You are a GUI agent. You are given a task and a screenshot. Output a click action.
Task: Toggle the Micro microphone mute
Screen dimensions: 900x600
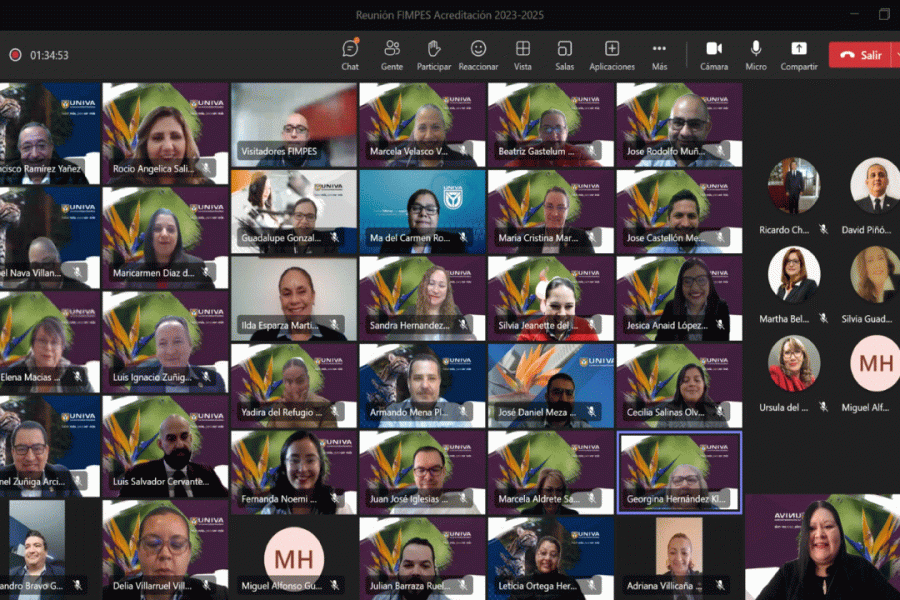tap(756, 54)
